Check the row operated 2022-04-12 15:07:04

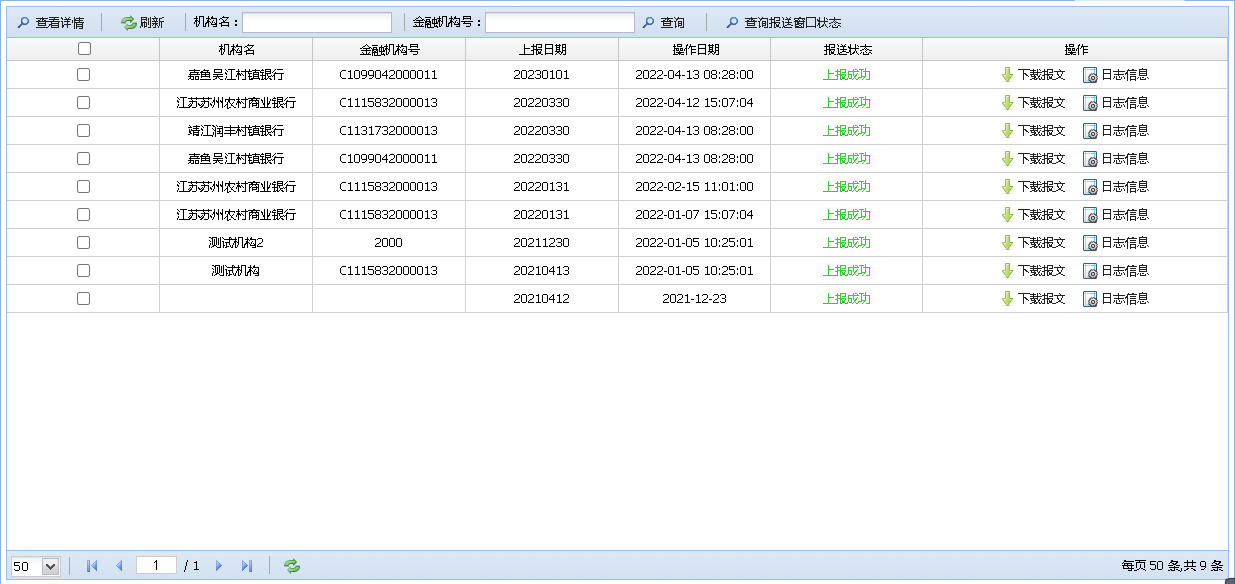click(83, 102)
